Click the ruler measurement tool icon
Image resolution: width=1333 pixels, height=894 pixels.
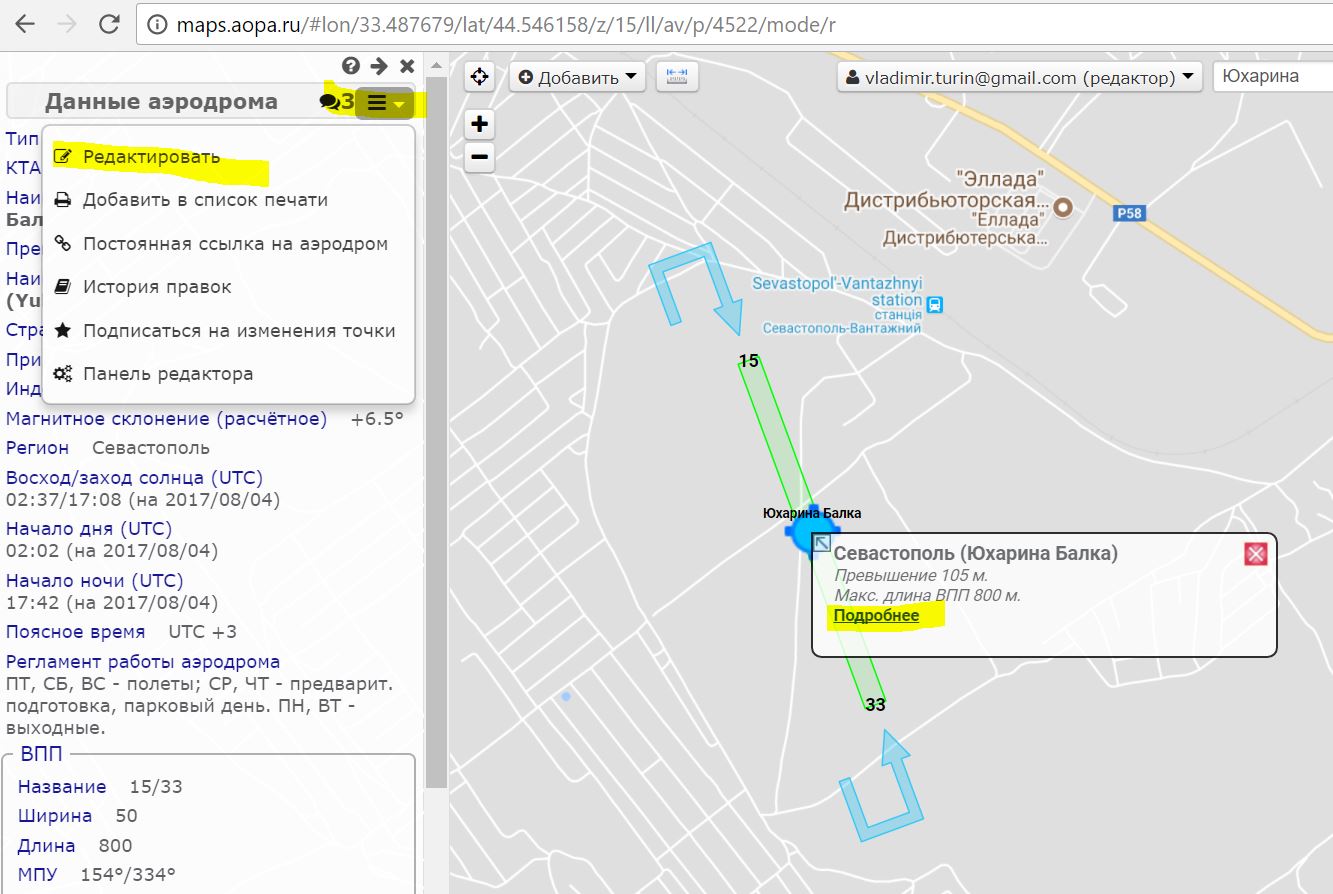(x=677, y=76)
